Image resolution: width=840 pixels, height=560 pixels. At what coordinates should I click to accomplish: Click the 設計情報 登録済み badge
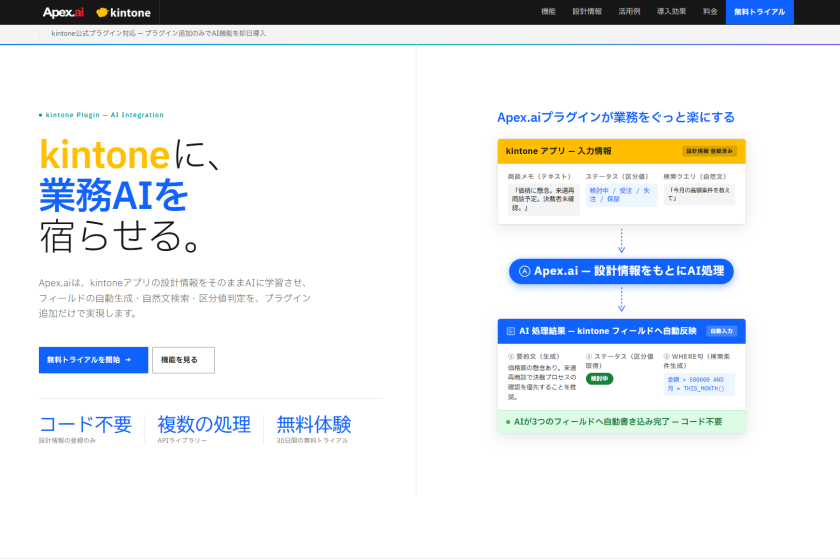click(710, 151)
